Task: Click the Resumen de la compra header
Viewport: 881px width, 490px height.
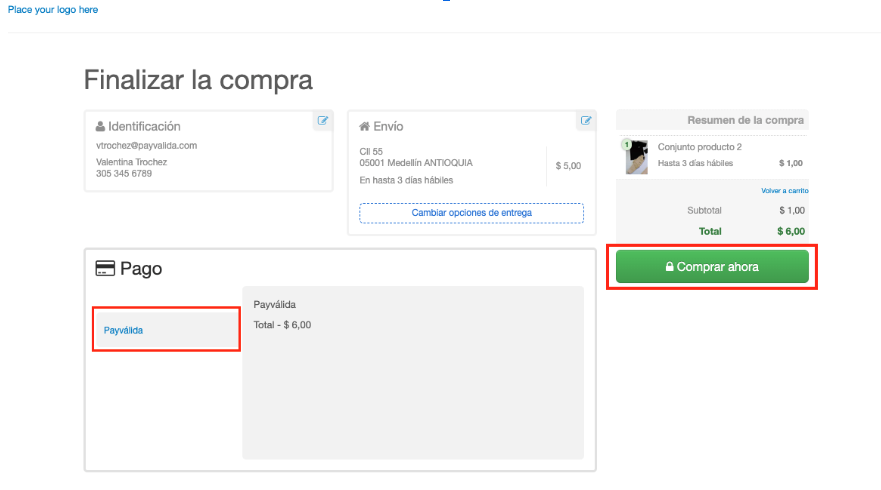Action: coord(745,120)
